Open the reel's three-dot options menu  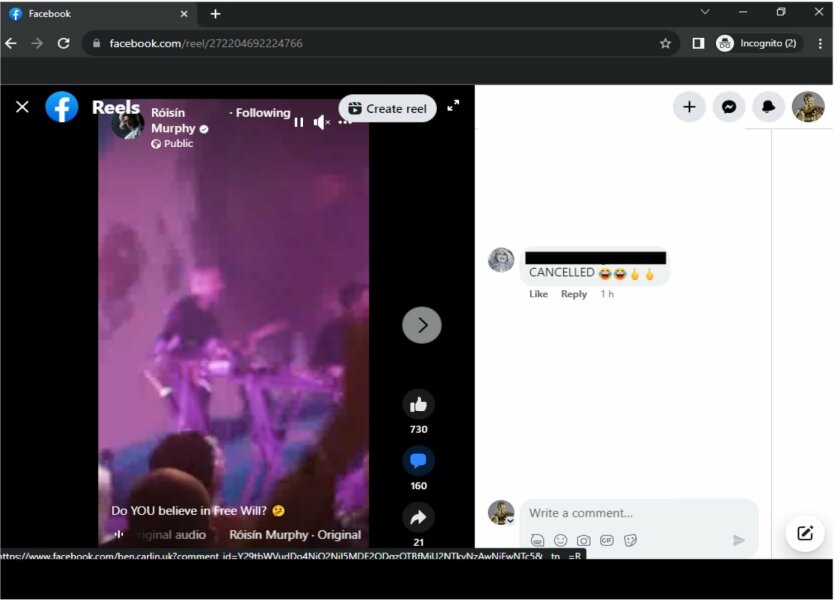tap(345, 122)
